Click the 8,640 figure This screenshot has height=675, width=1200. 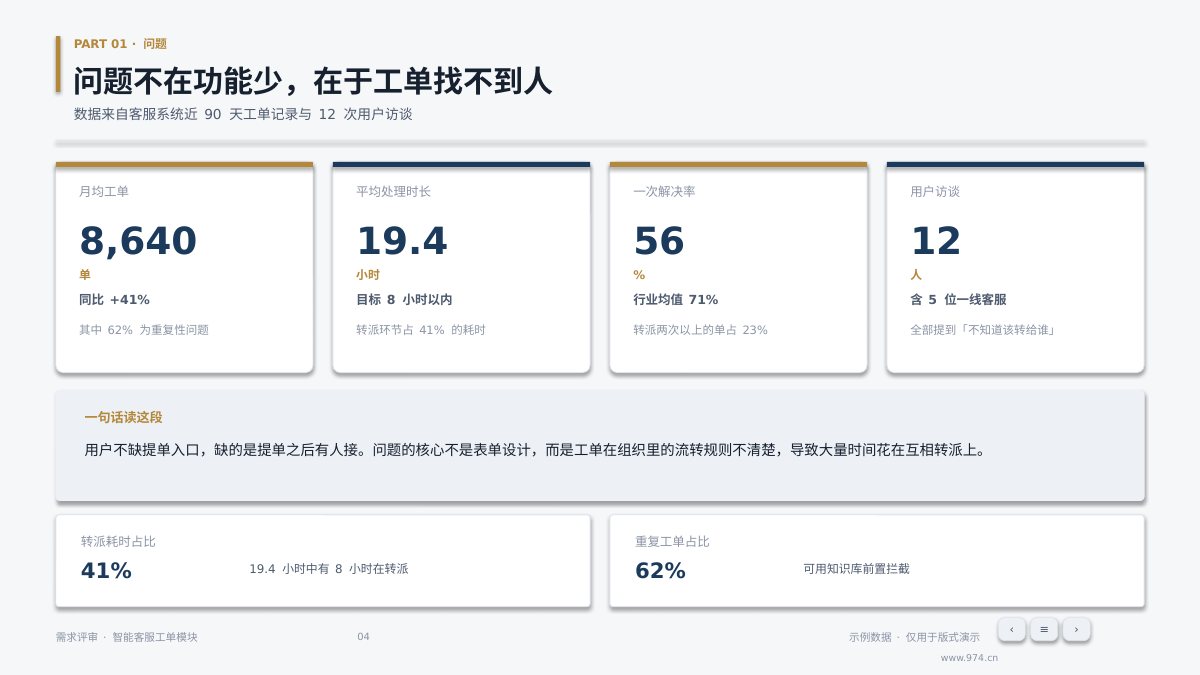pyautogui.click(x=138, y=242)
